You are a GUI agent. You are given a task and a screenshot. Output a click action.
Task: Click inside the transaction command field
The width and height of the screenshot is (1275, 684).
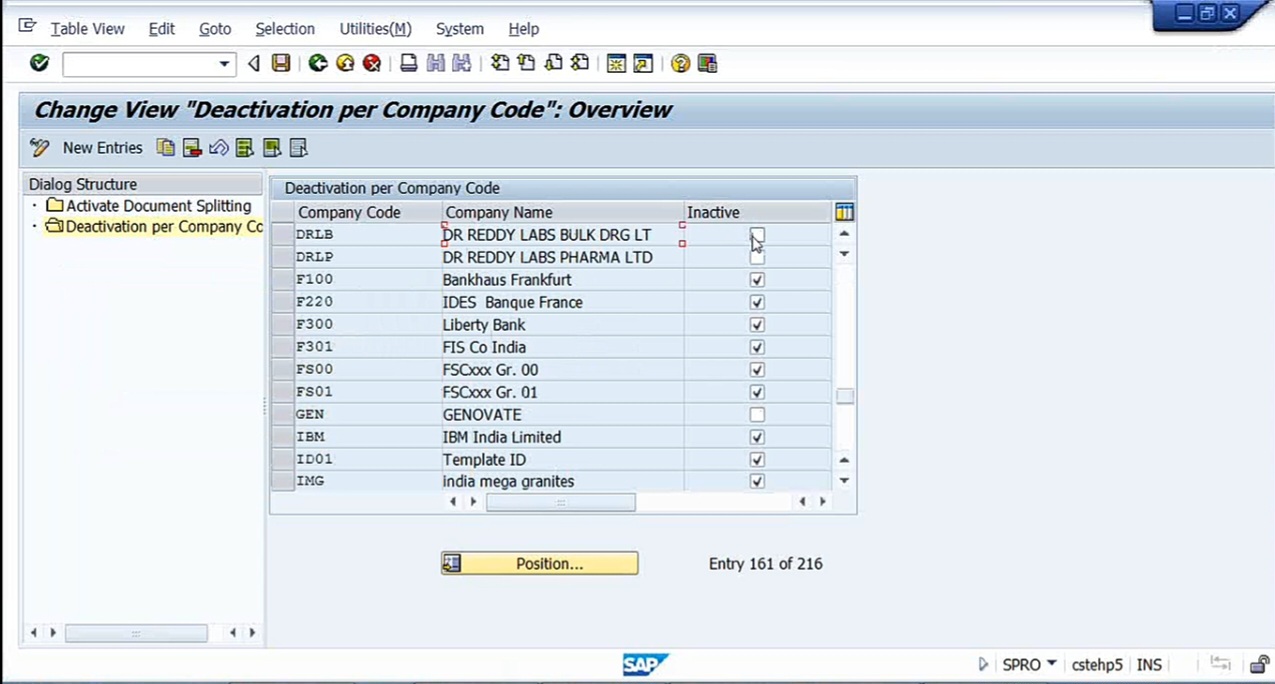pyautogui.click(x=140, y=64)
